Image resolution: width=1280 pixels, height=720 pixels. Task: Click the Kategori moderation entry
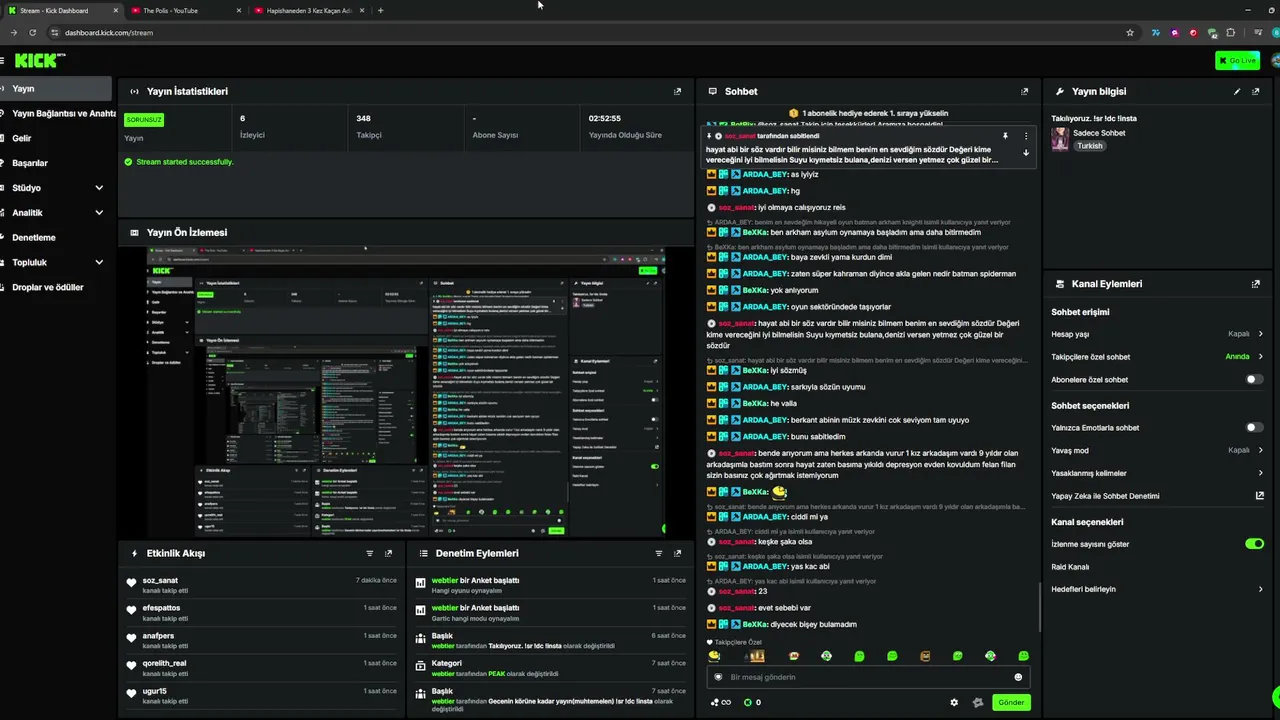click(x=549, y=668)
